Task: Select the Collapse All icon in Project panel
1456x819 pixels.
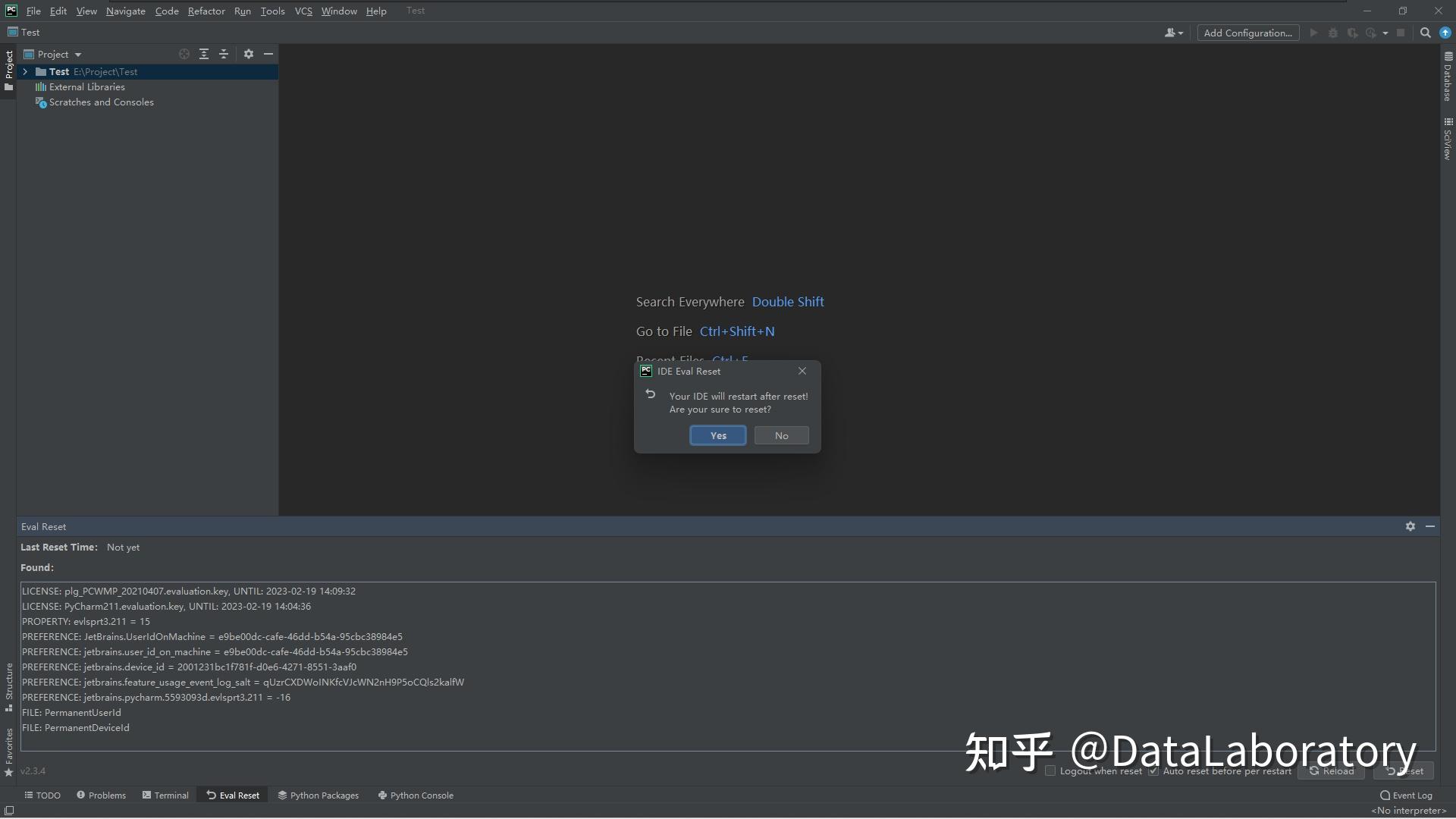Action: 224,54
